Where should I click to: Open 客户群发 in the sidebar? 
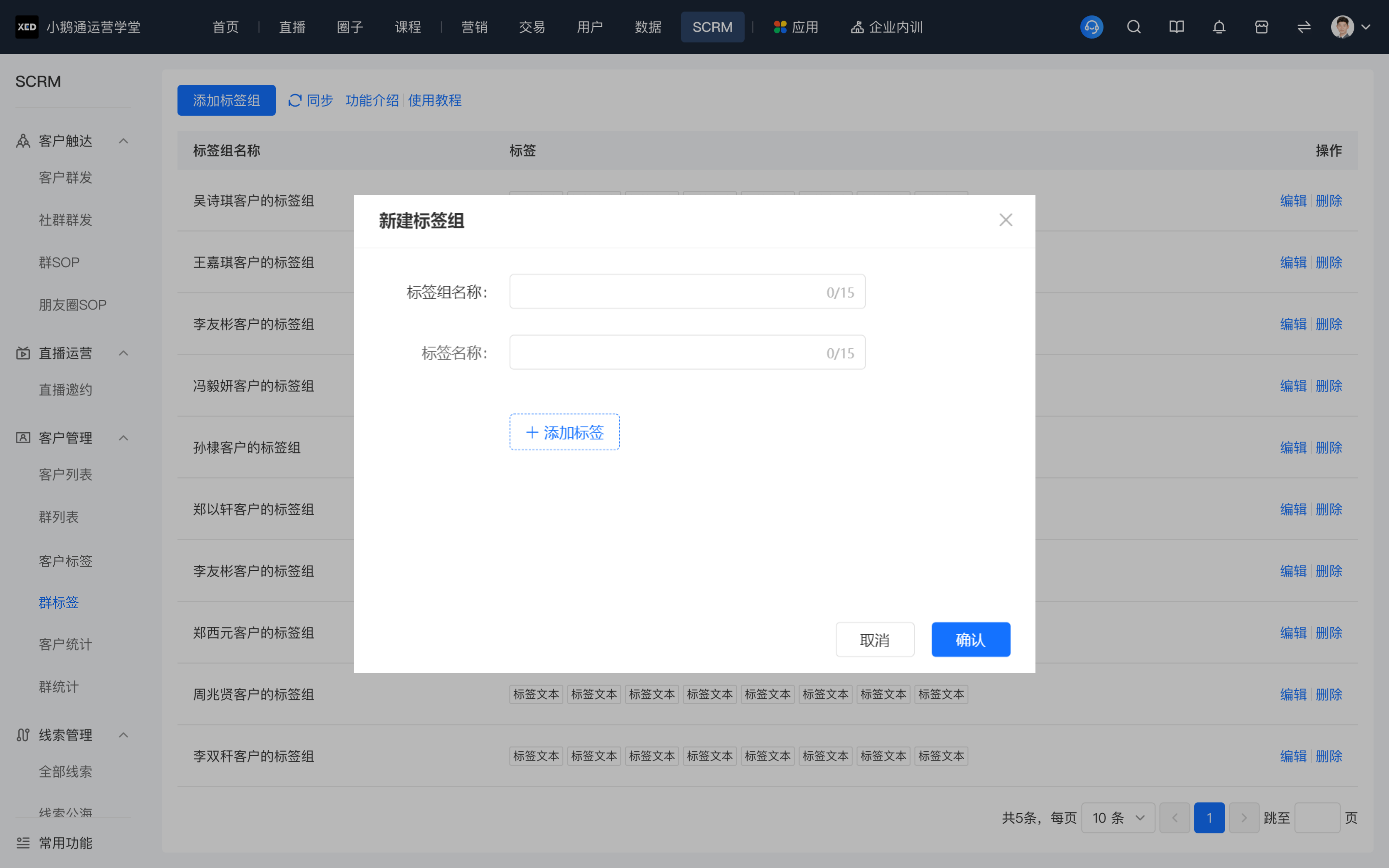click(65, 178)
